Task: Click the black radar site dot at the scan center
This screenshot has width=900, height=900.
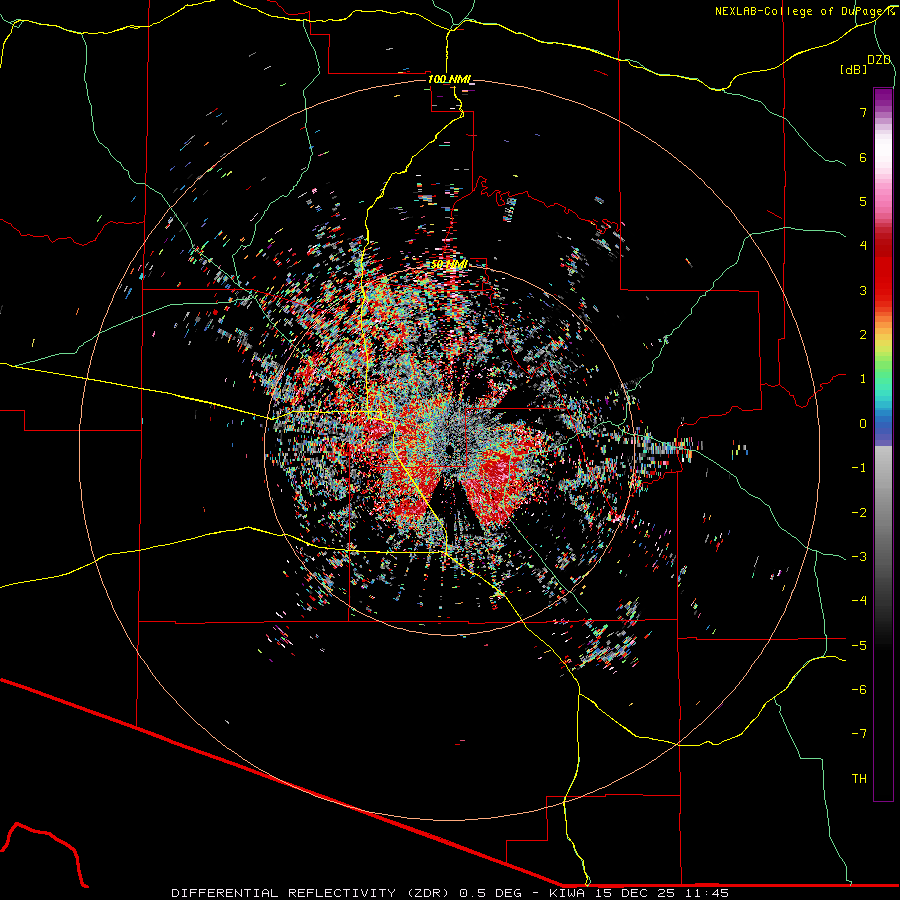Action: [x=449, y=449]
